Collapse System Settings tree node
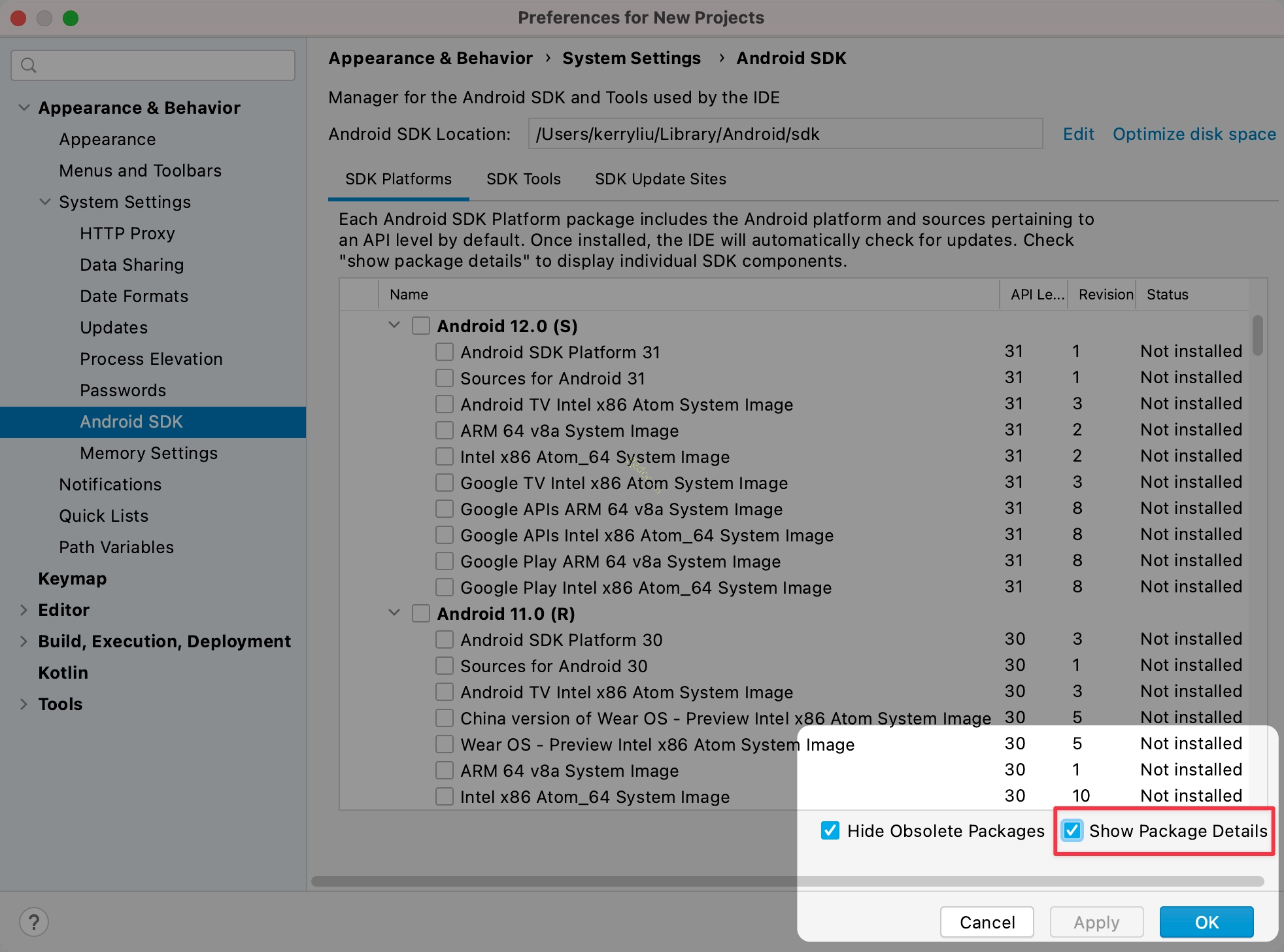Screen dimensions: 1284x952 (x=45, y=201)
